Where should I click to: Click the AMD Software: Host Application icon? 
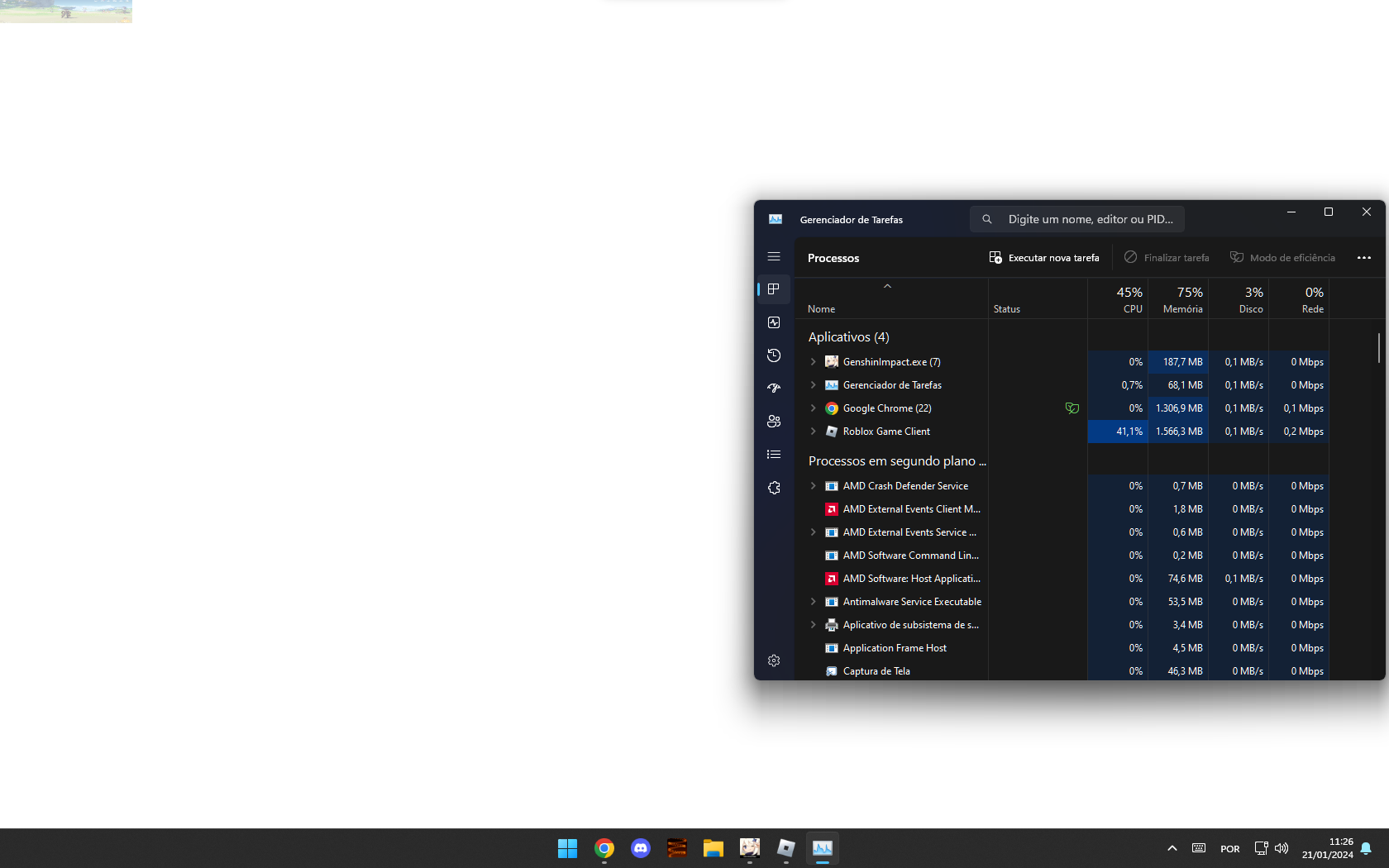tap(832, 579)
